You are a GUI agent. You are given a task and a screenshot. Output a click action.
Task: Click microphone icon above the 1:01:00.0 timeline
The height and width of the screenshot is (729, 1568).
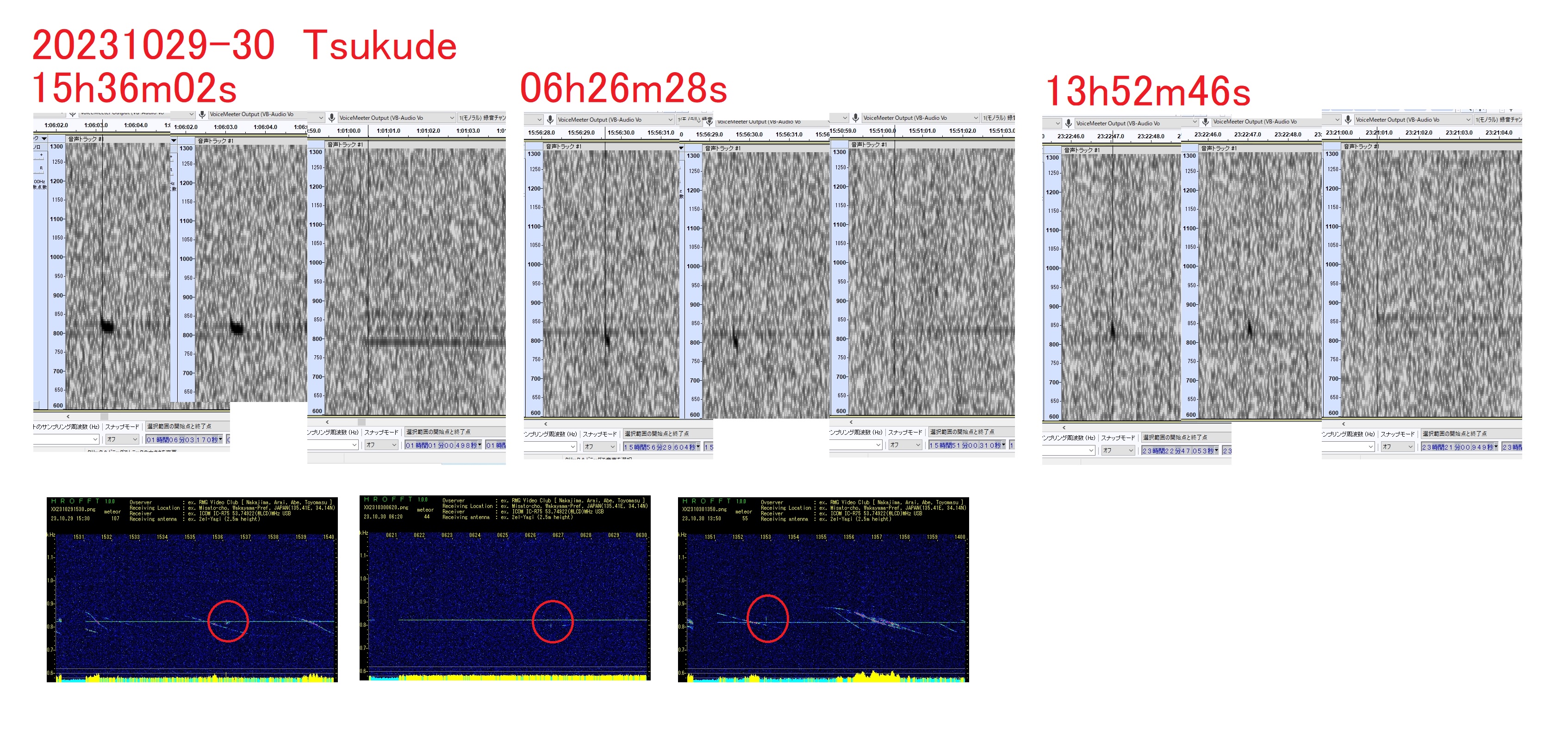(332, 117)
